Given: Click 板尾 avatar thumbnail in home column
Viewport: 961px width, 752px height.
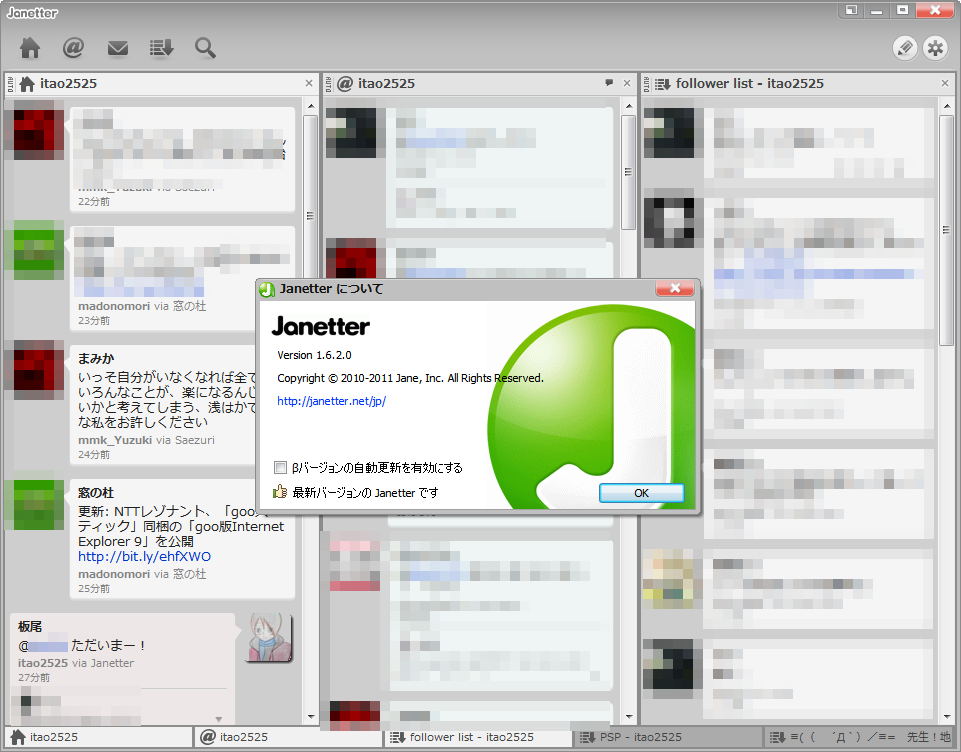Looking at the screenshot, I should pos(269,638).
